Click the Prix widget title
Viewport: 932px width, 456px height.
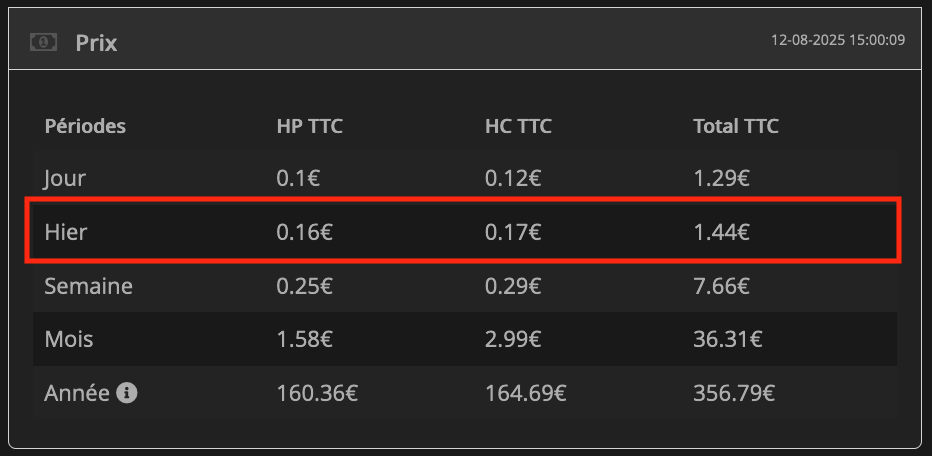click(x=96, y=43)
